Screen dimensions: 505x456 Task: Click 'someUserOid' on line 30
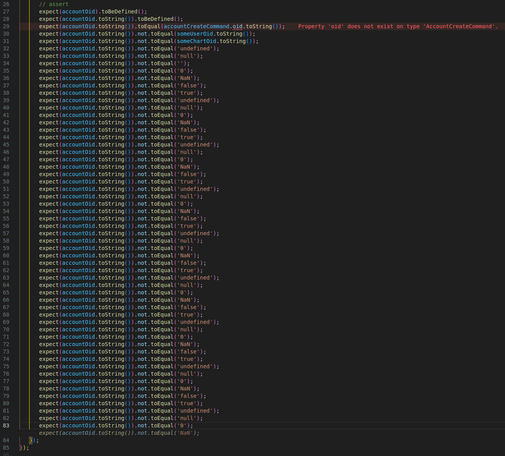(195, 34)
